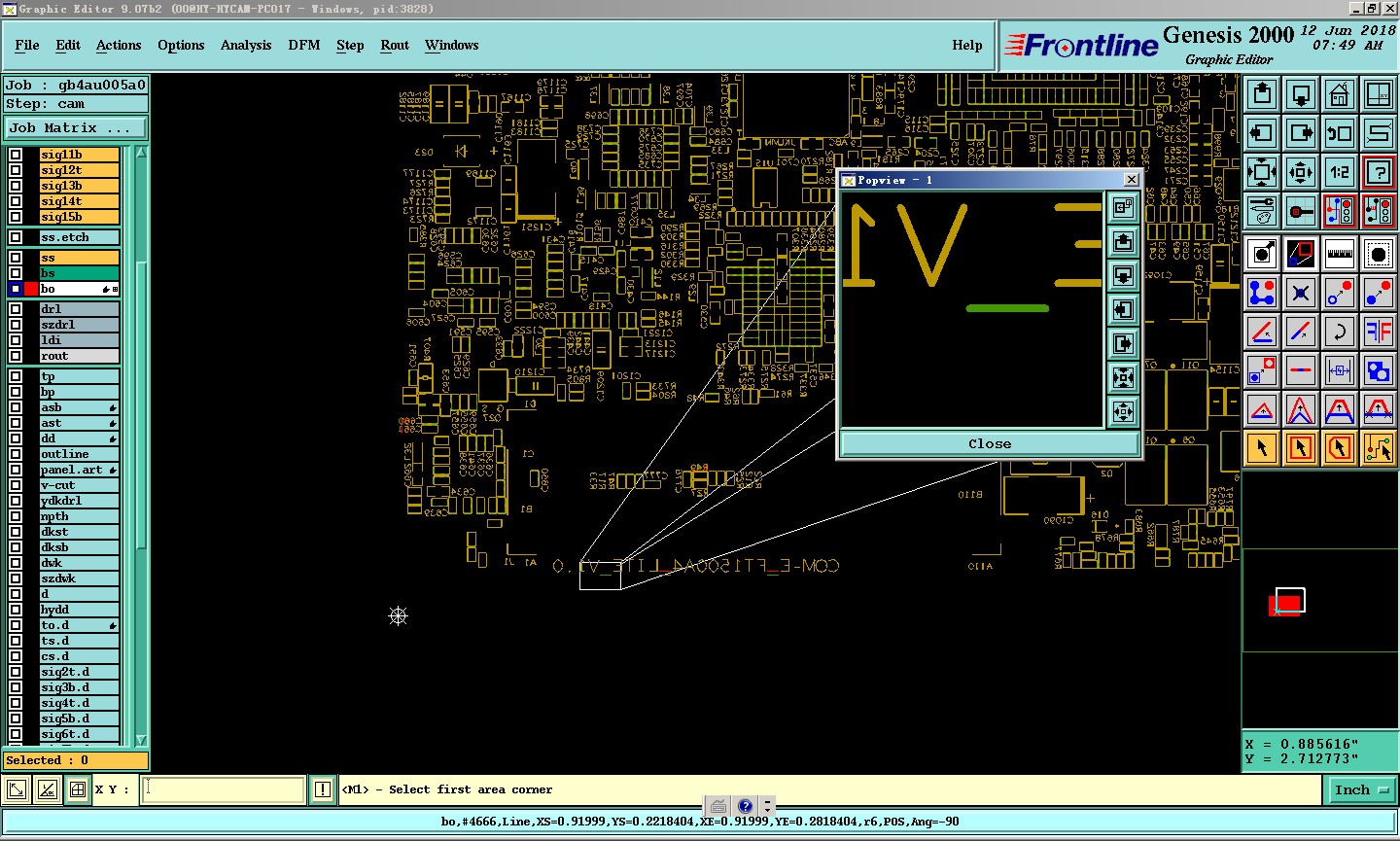The width and height of the screenshot is (1400, 841).
Task: Open the Step menu
Action: [x=350, y=45]
